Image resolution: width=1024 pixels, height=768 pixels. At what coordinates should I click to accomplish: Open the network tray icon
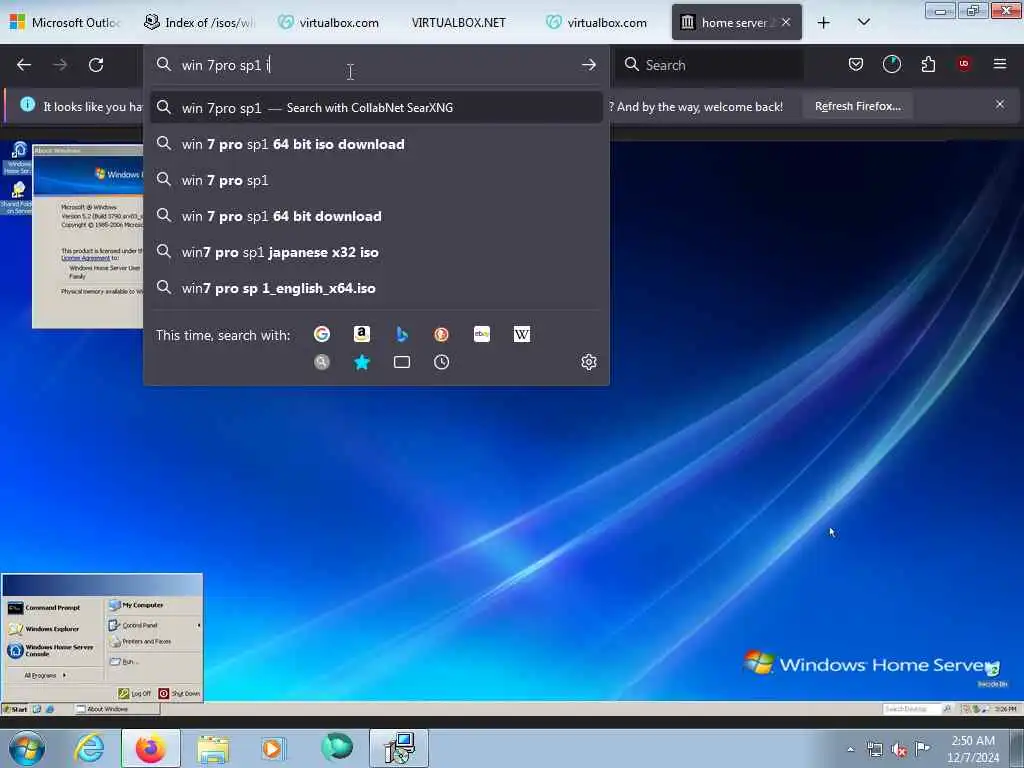(x=874, y=750)
